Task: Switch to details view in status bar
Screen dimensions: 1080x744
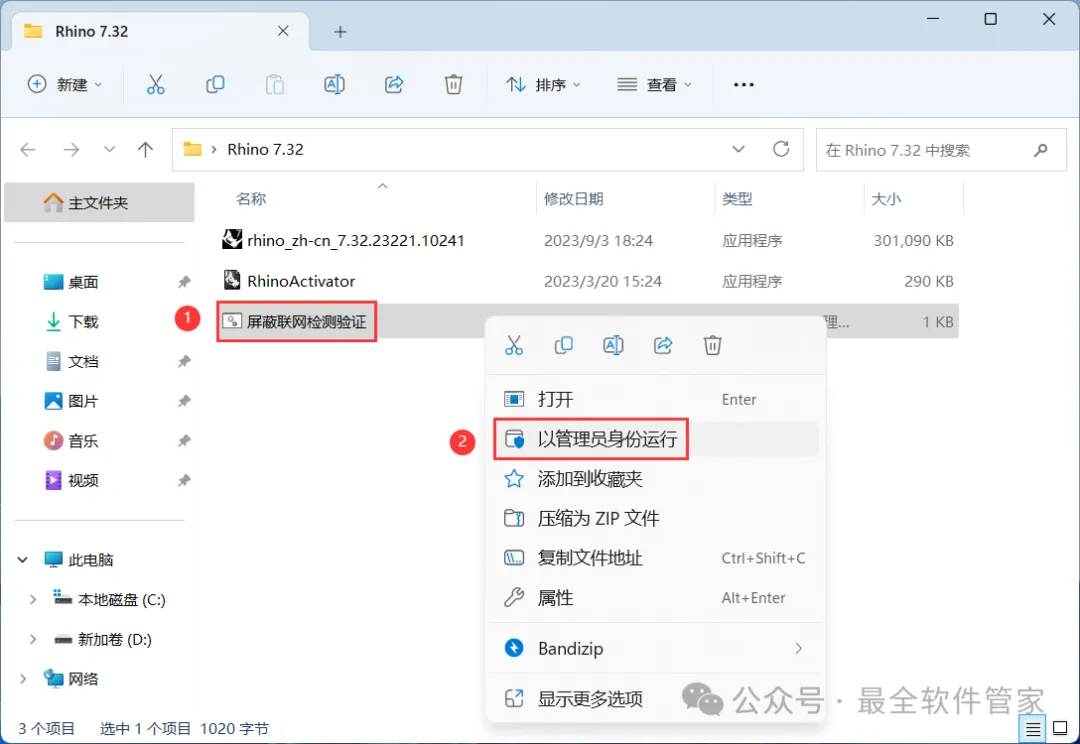Action: pos(1033,728)
